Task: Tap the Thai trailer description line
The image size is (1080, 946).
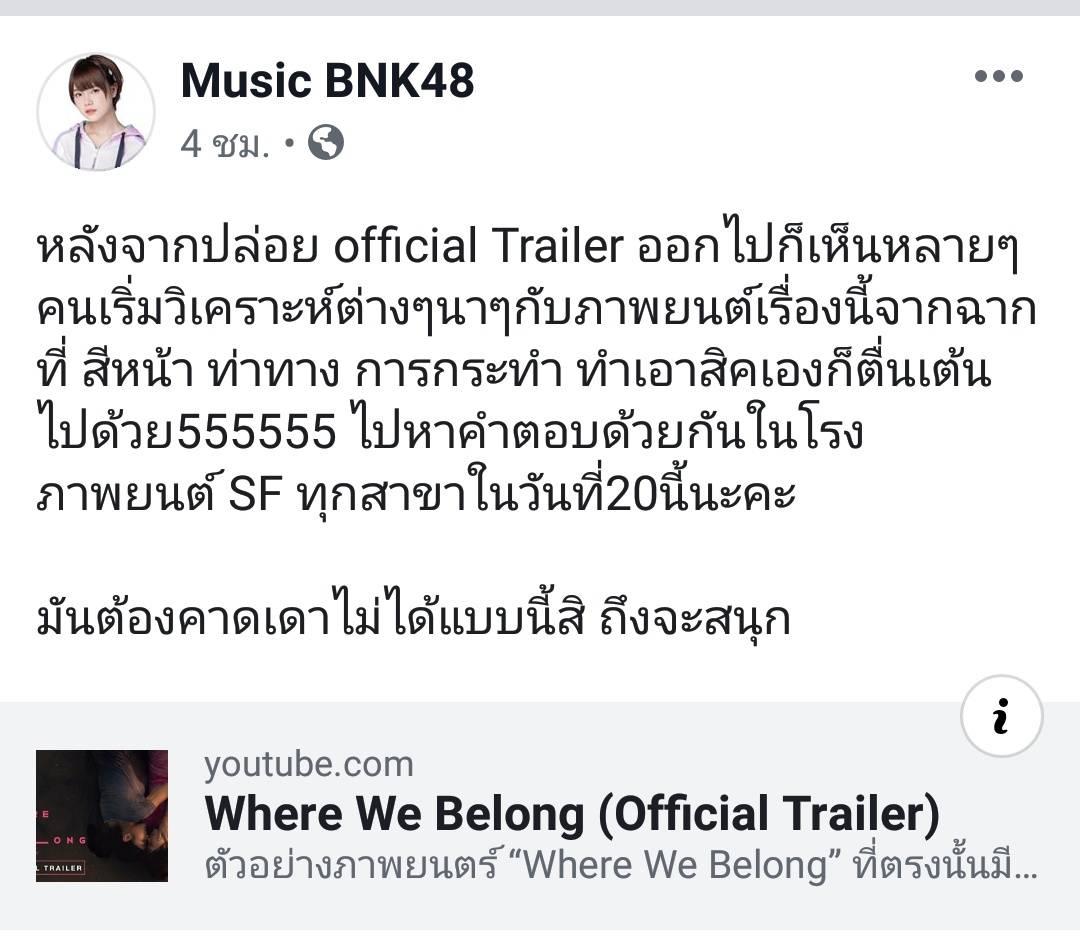Action: (x=621, y=865)
